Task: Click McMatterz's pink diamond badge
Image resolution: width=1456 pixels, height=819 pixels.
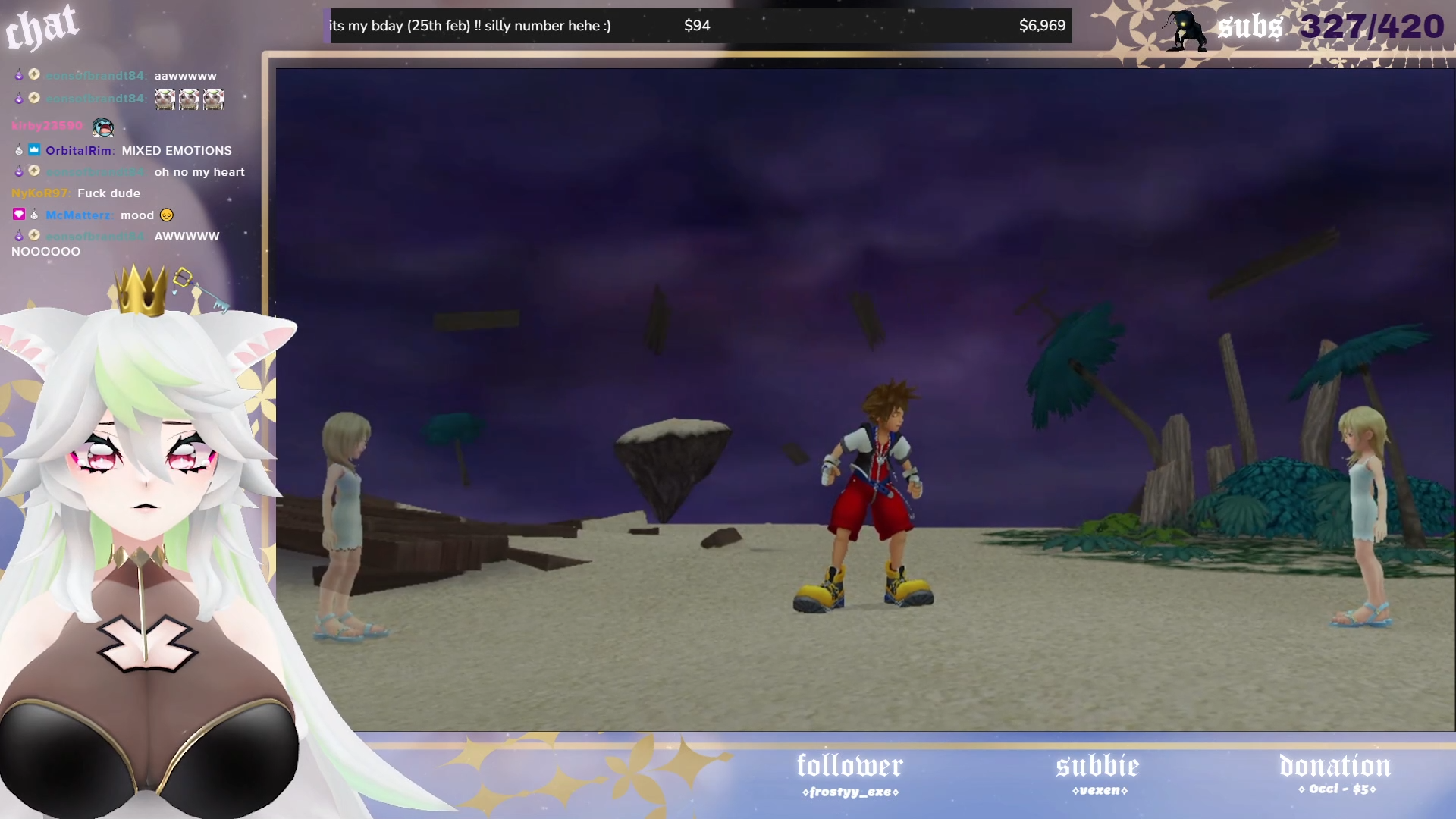Action: click(19, 215)
